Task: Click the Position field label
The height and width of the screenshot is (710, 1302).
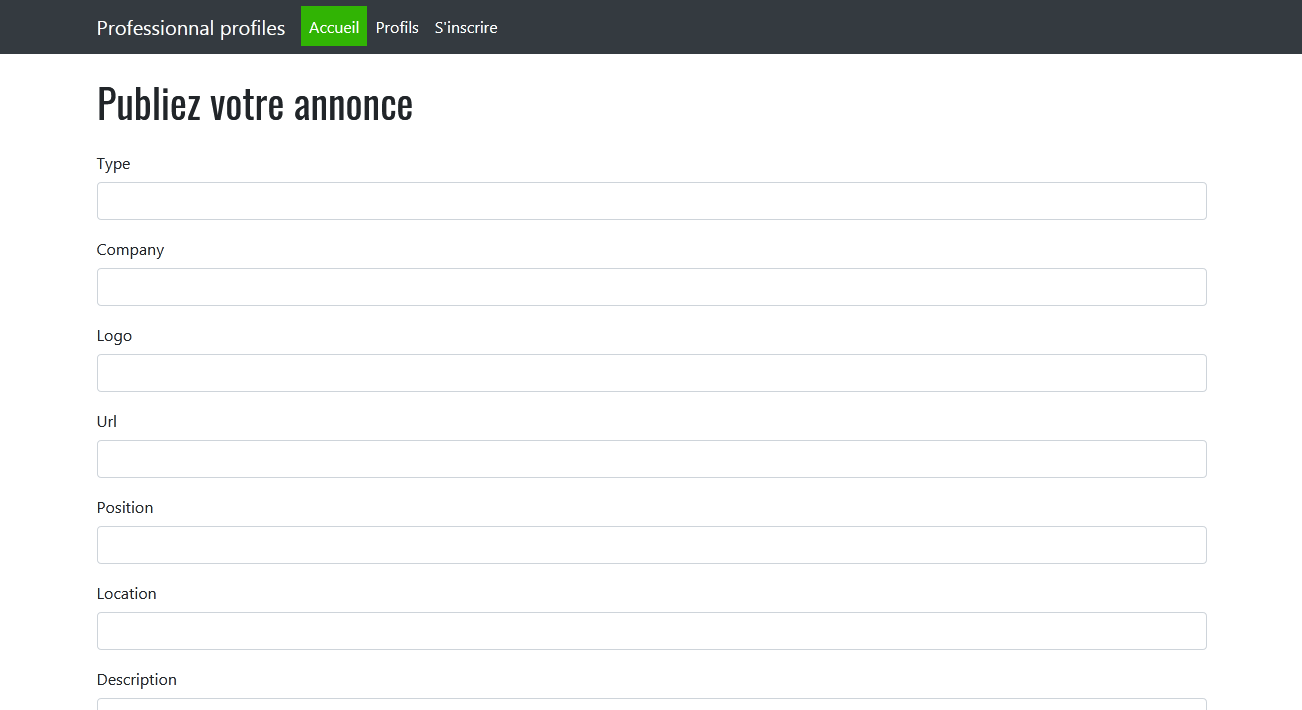Action: [x=125, y=507]
